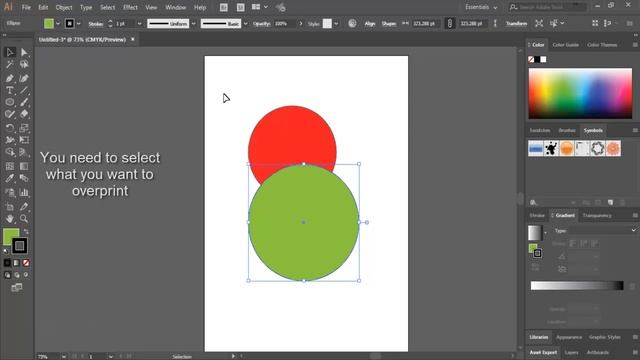
Task: Open the stroke color dropdown in control bar
Action: click(78, 24)
